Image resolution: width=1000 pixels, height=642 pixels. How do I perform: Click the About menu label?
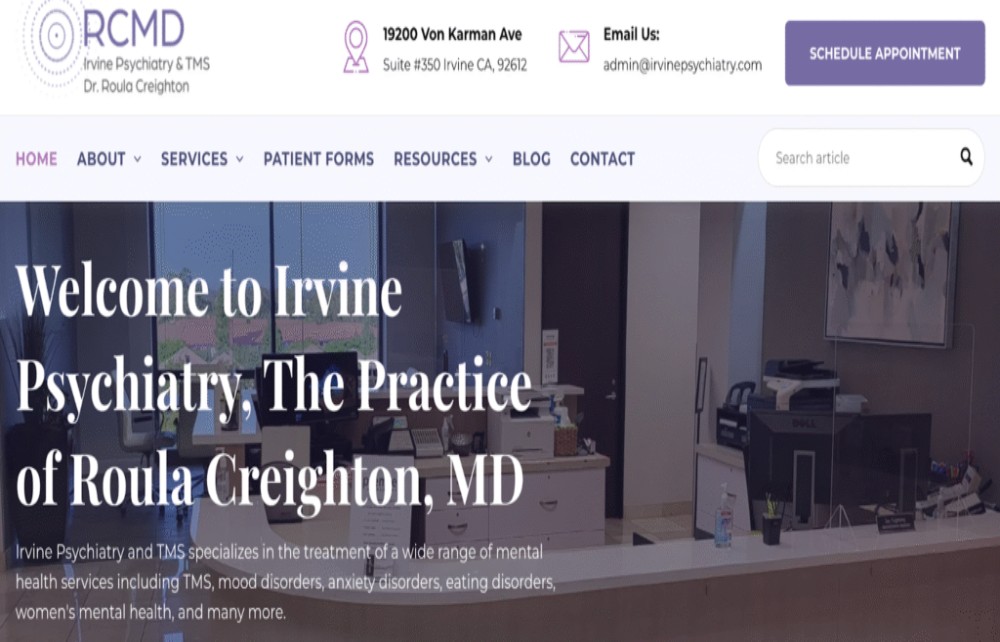coord(101,159)
